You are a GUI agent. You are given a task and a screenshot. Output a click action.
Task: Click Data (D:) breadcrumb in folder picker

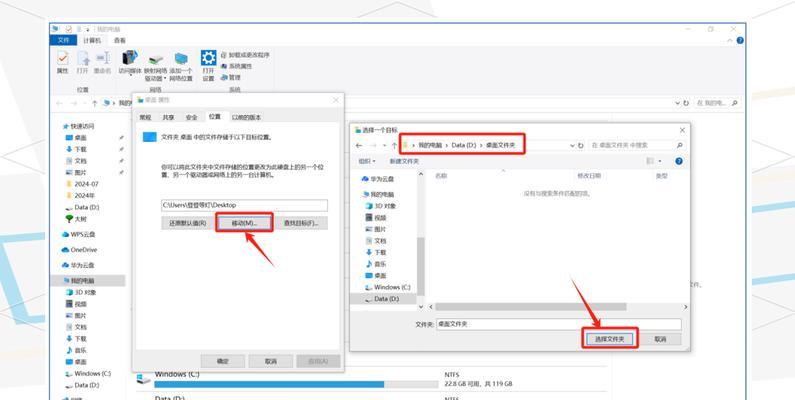464,145
